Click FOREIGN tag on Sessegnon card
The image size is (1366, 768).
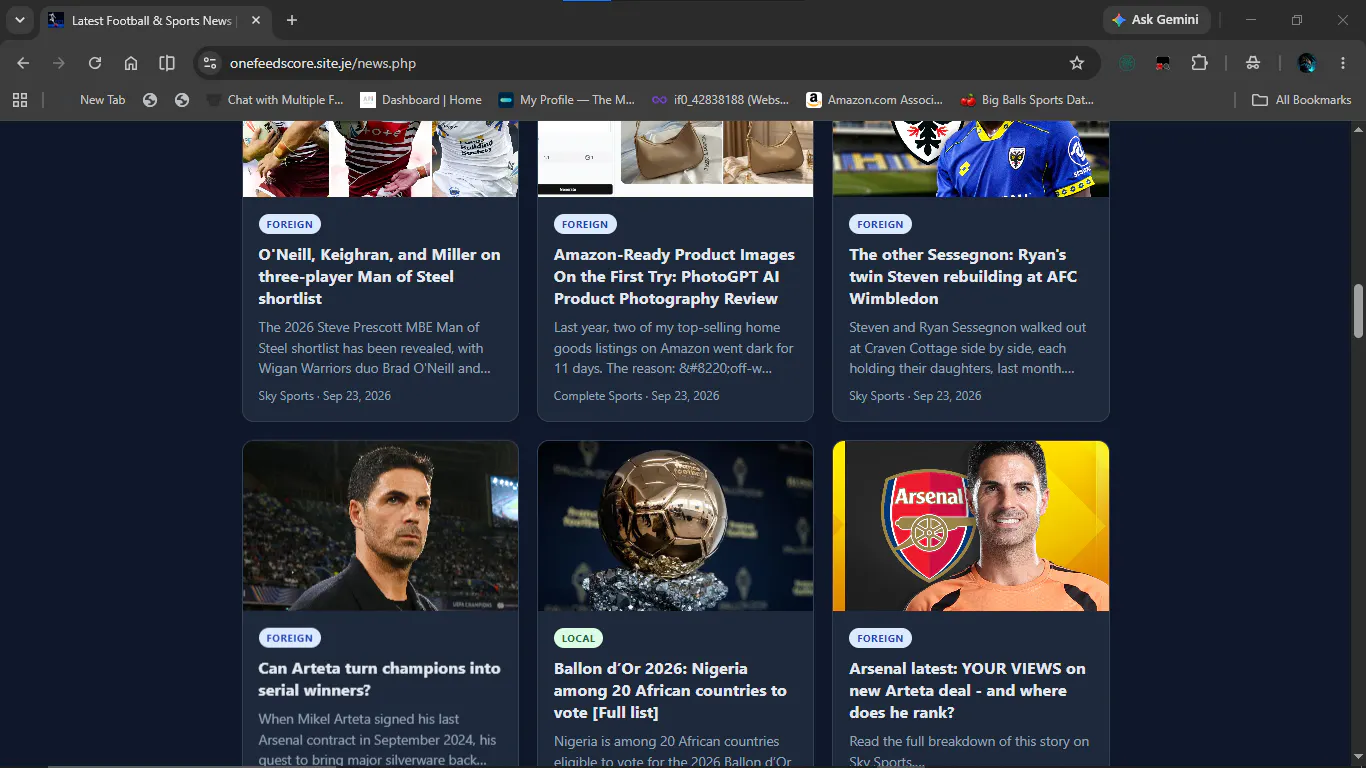click(880, 224)
